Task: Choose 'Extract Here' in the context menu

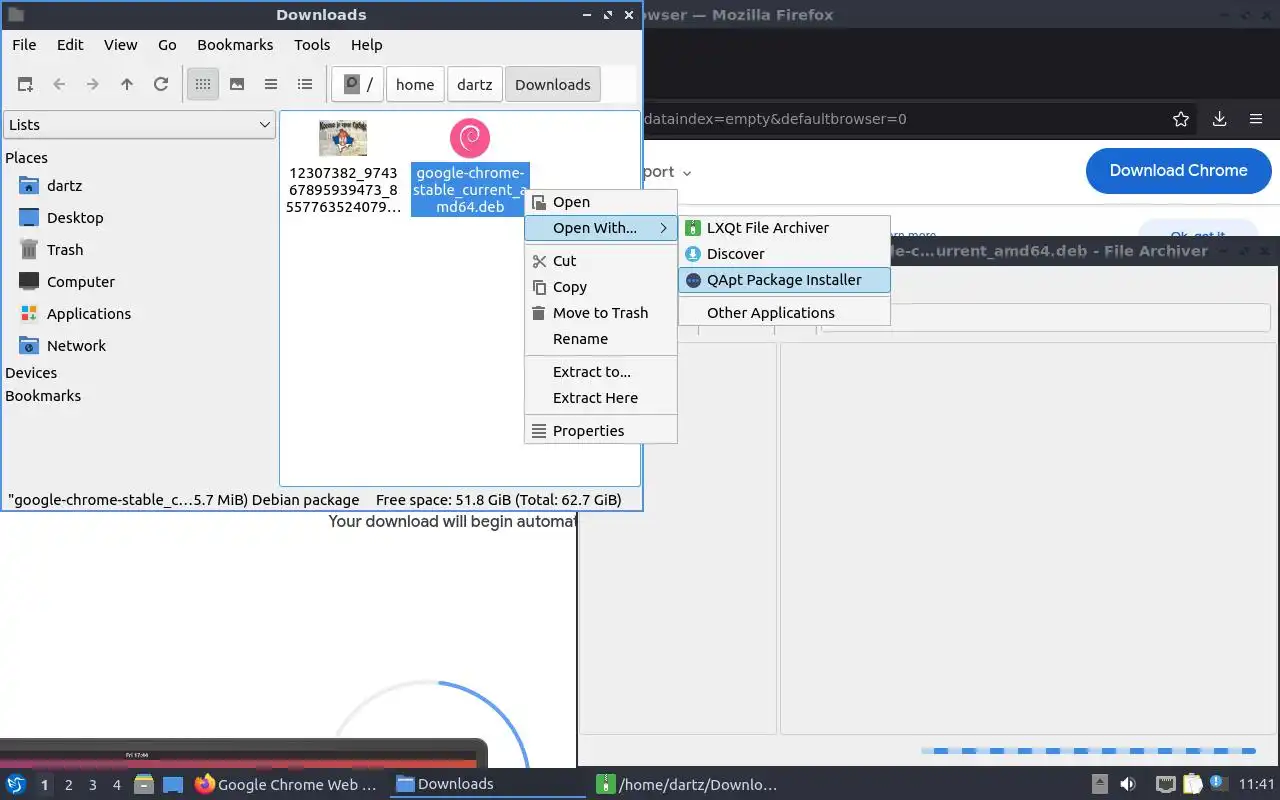Action: coord(601,398)
